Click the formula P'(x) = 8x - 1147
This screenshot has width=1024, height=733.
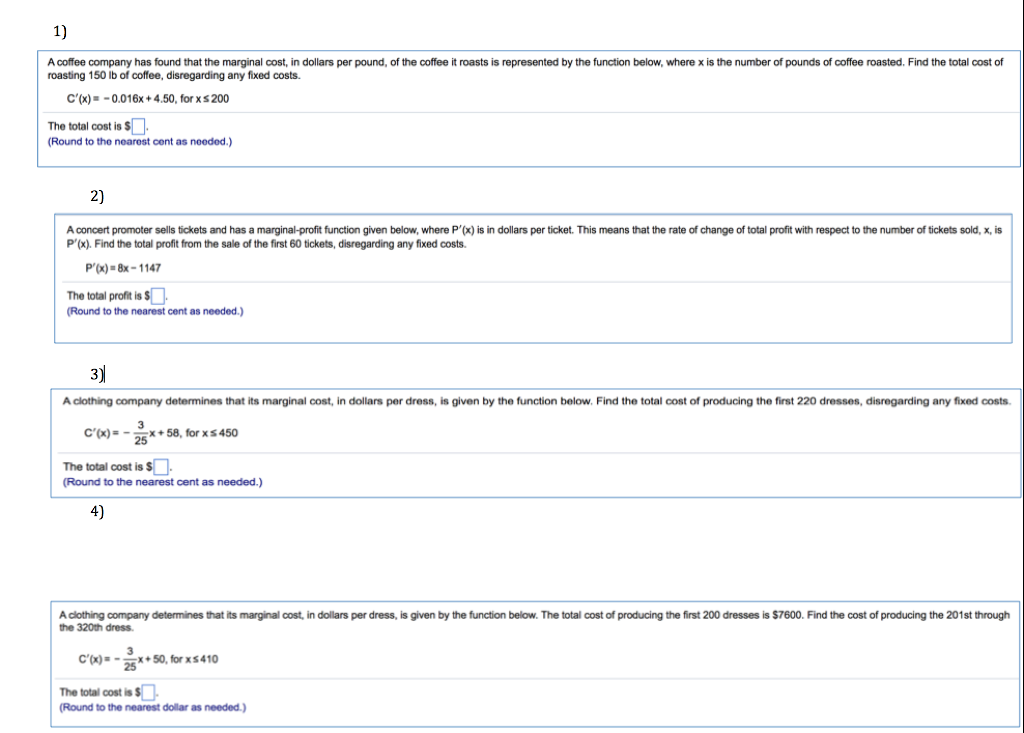123,268
